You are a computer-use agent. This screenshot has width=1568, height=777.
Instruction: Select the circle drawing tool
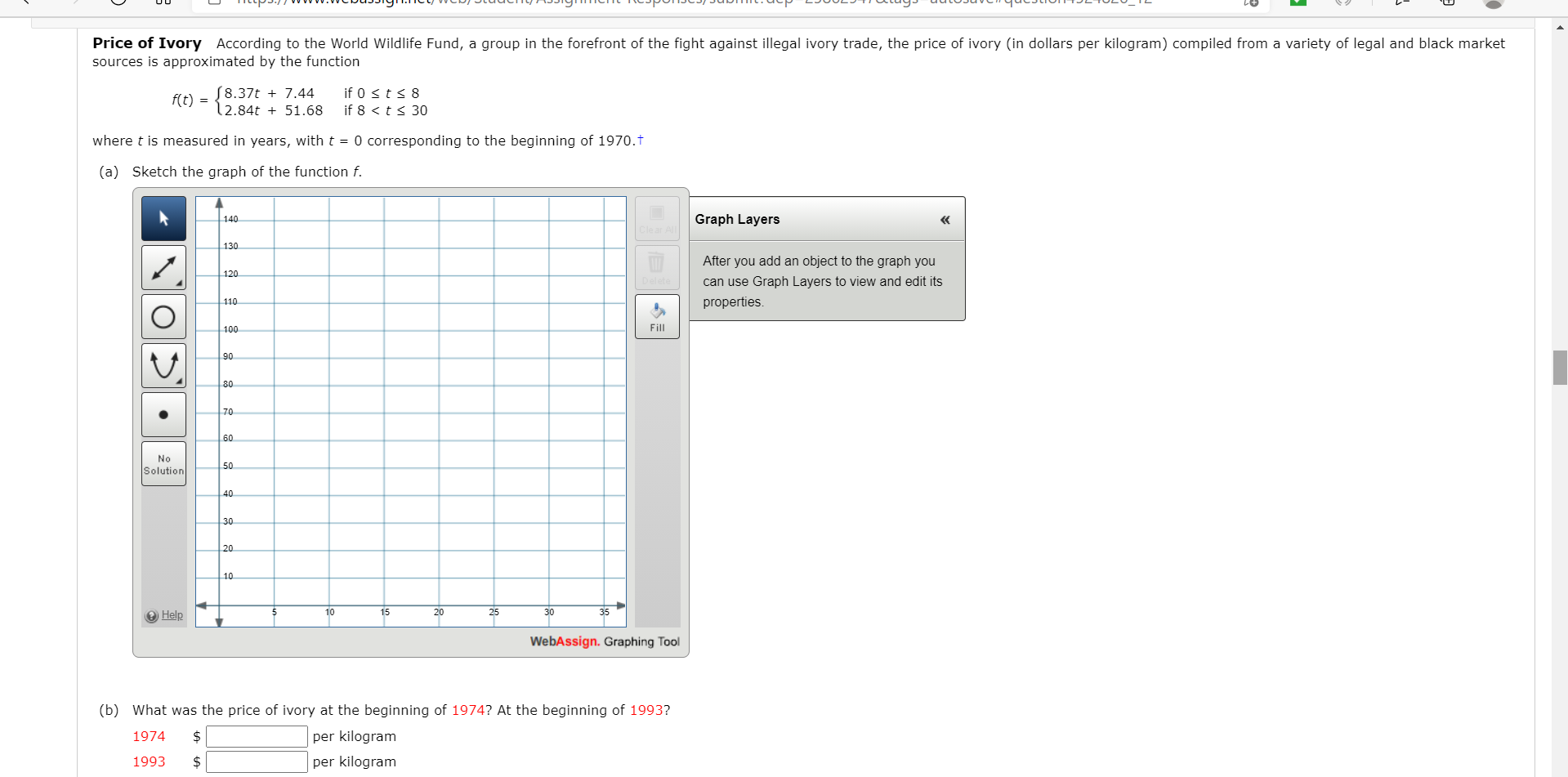163,316
